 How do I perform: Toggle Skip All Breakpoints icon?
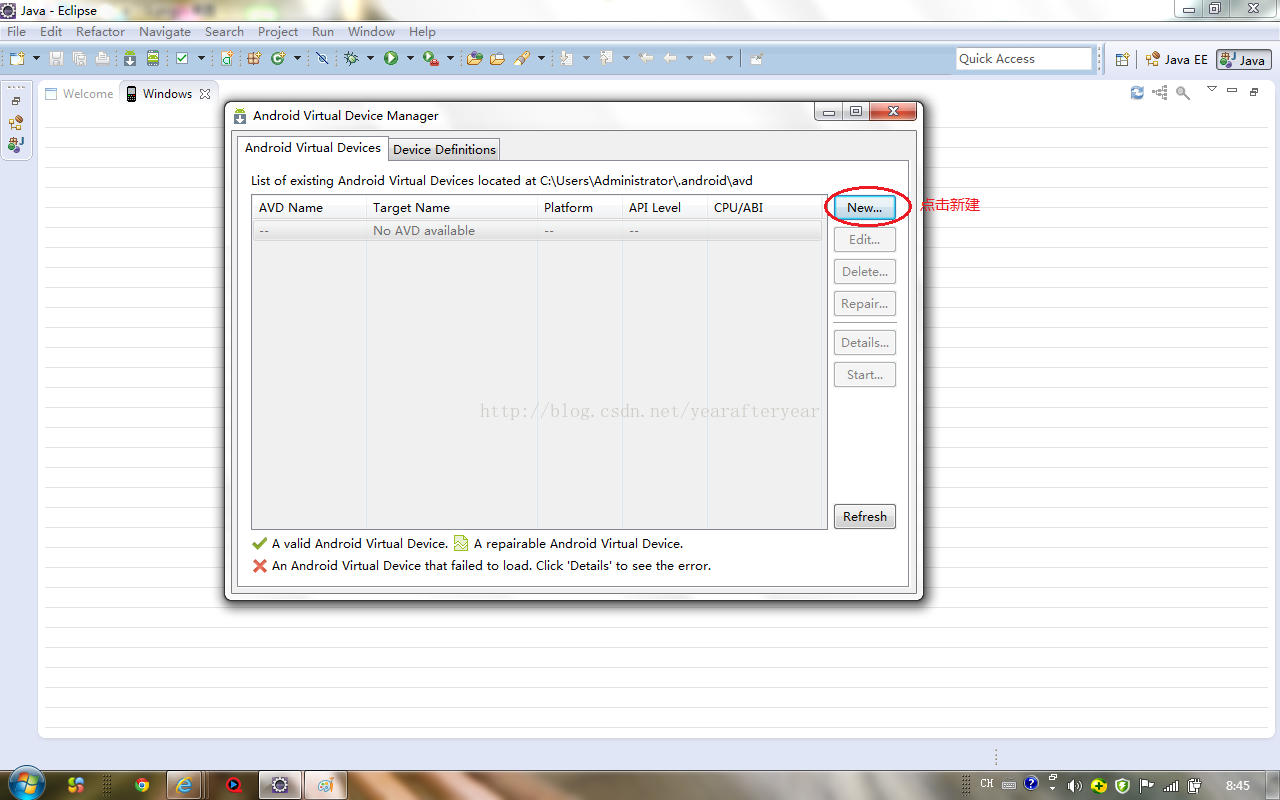pos(322,59)
